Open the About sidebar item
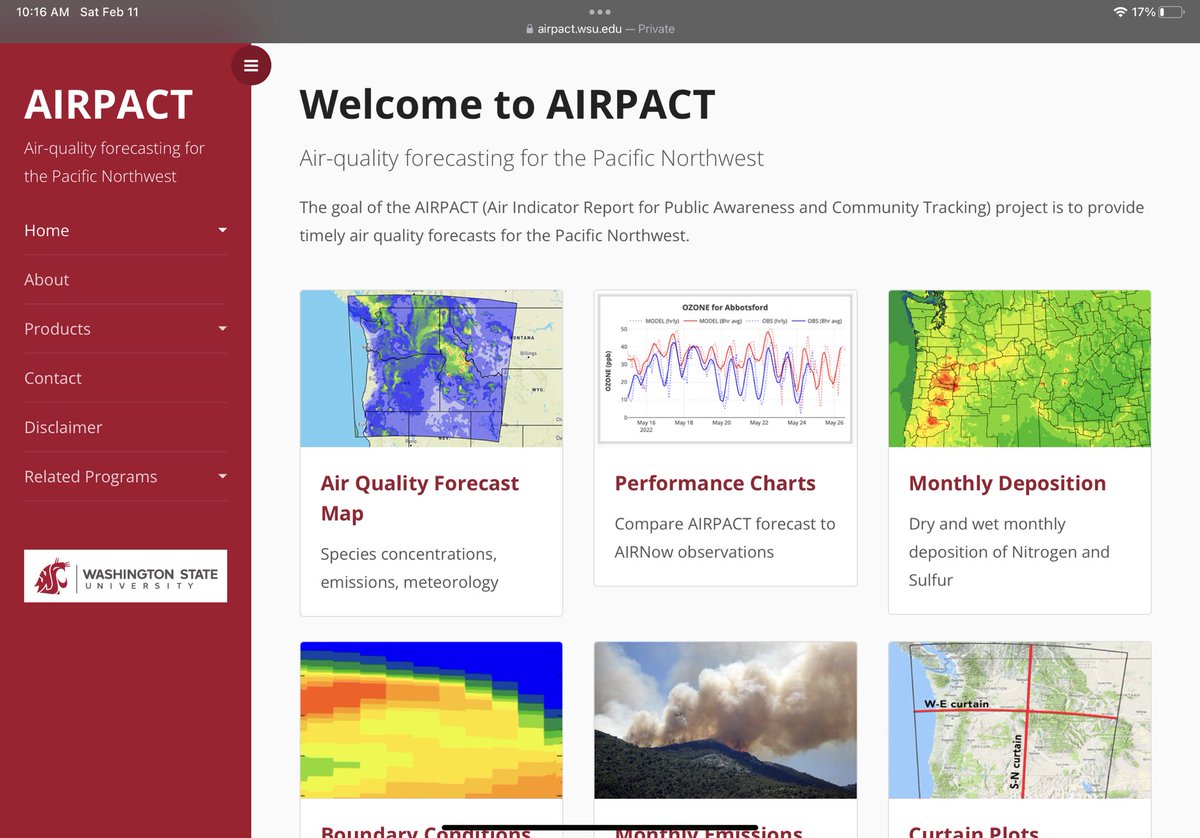The width and height of the screenshot is (1200, 838). click(x=47, y=280)
